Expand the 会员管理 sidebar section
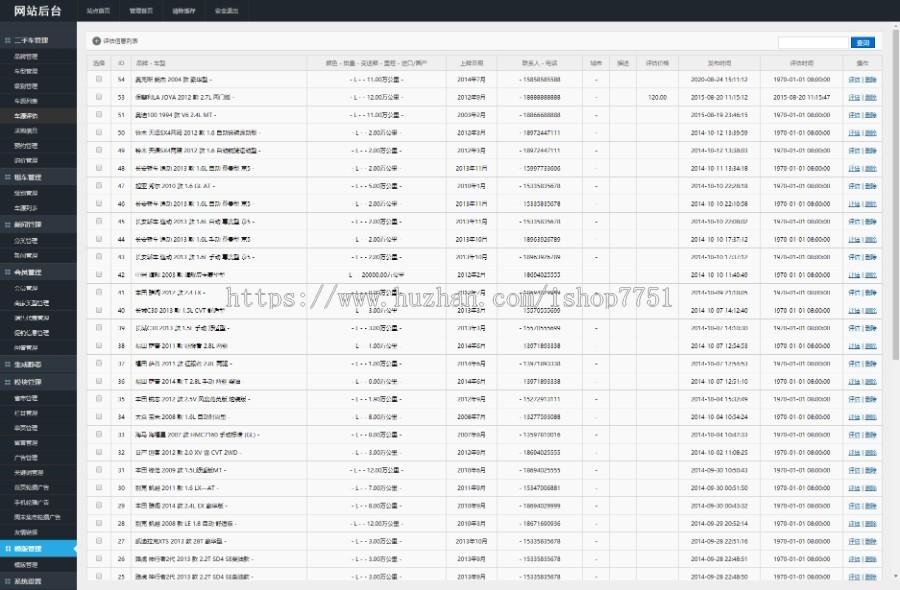This screenshot has height=590, width=900. coord(38,272)
